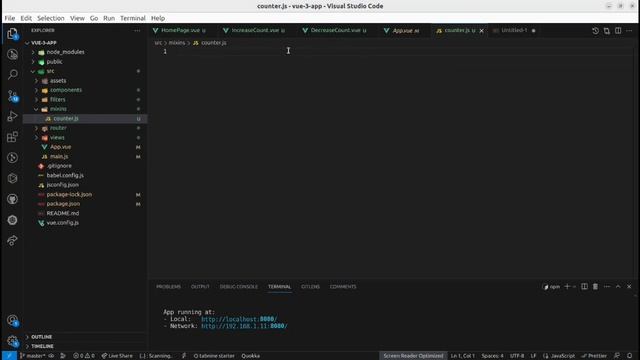
Task: Click Spaces: 4 indentation setting
Action: tap(492, 356)
